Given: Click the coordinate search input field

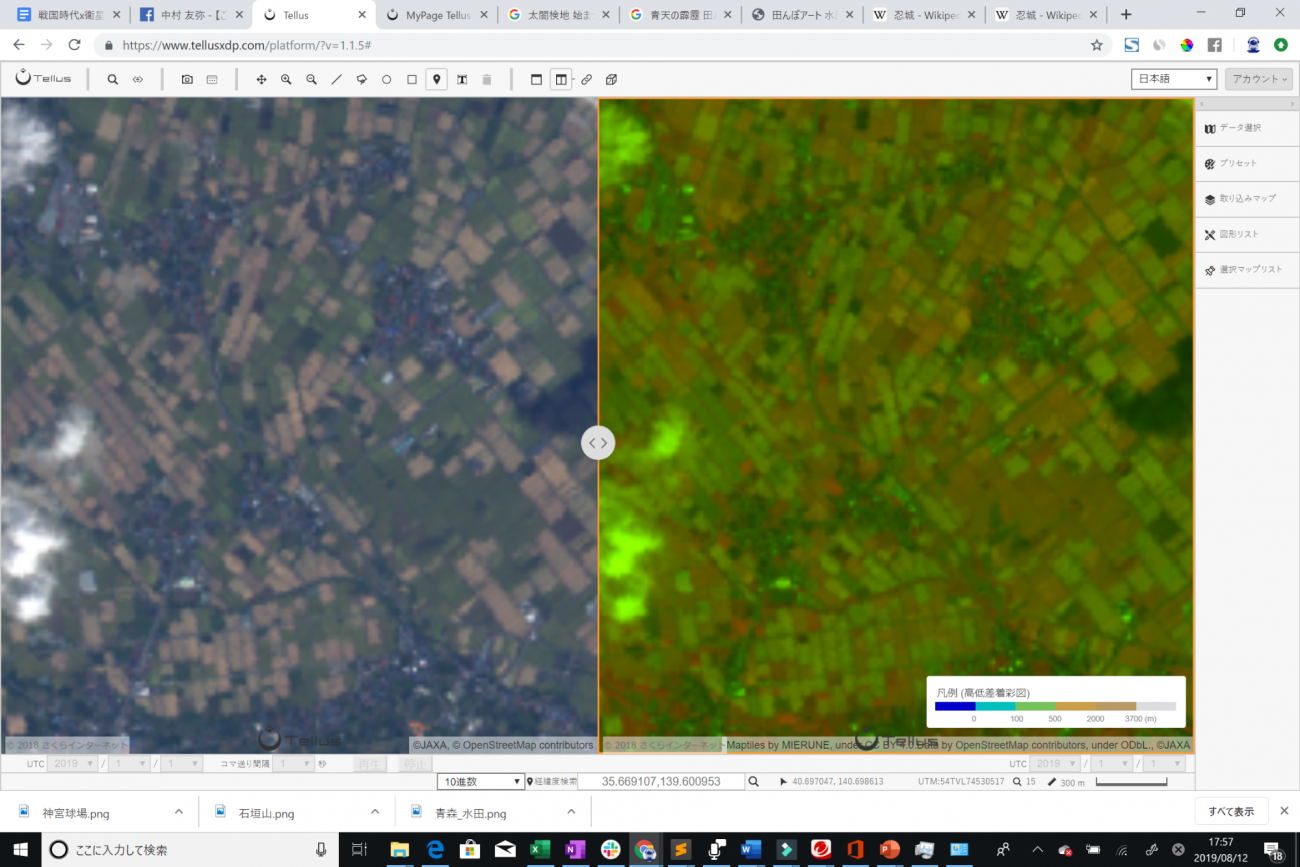Looking at the screenshot, I should [x=661, y=781].
